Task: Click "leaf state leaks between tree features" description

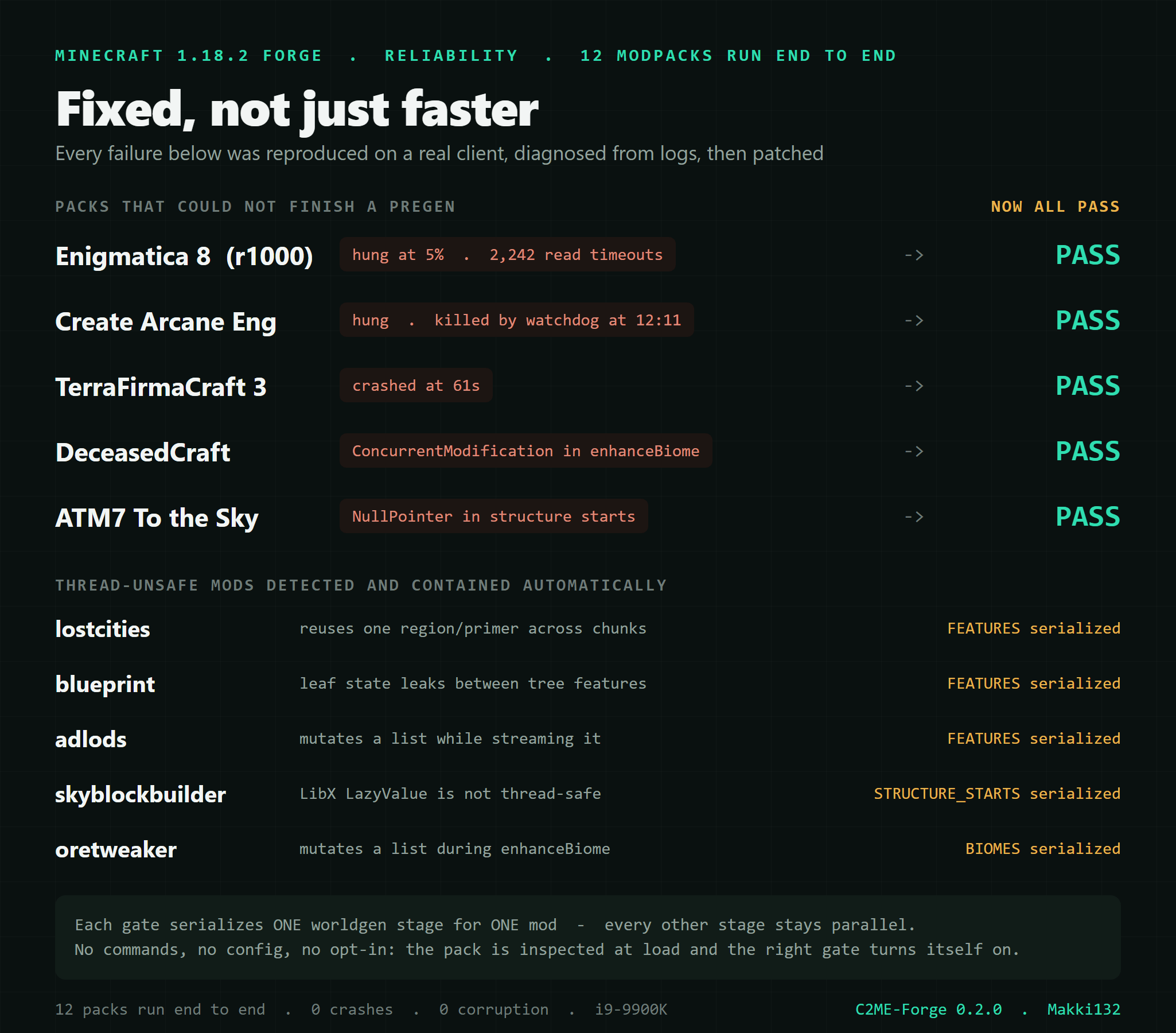Action: [x=472, y=684]
